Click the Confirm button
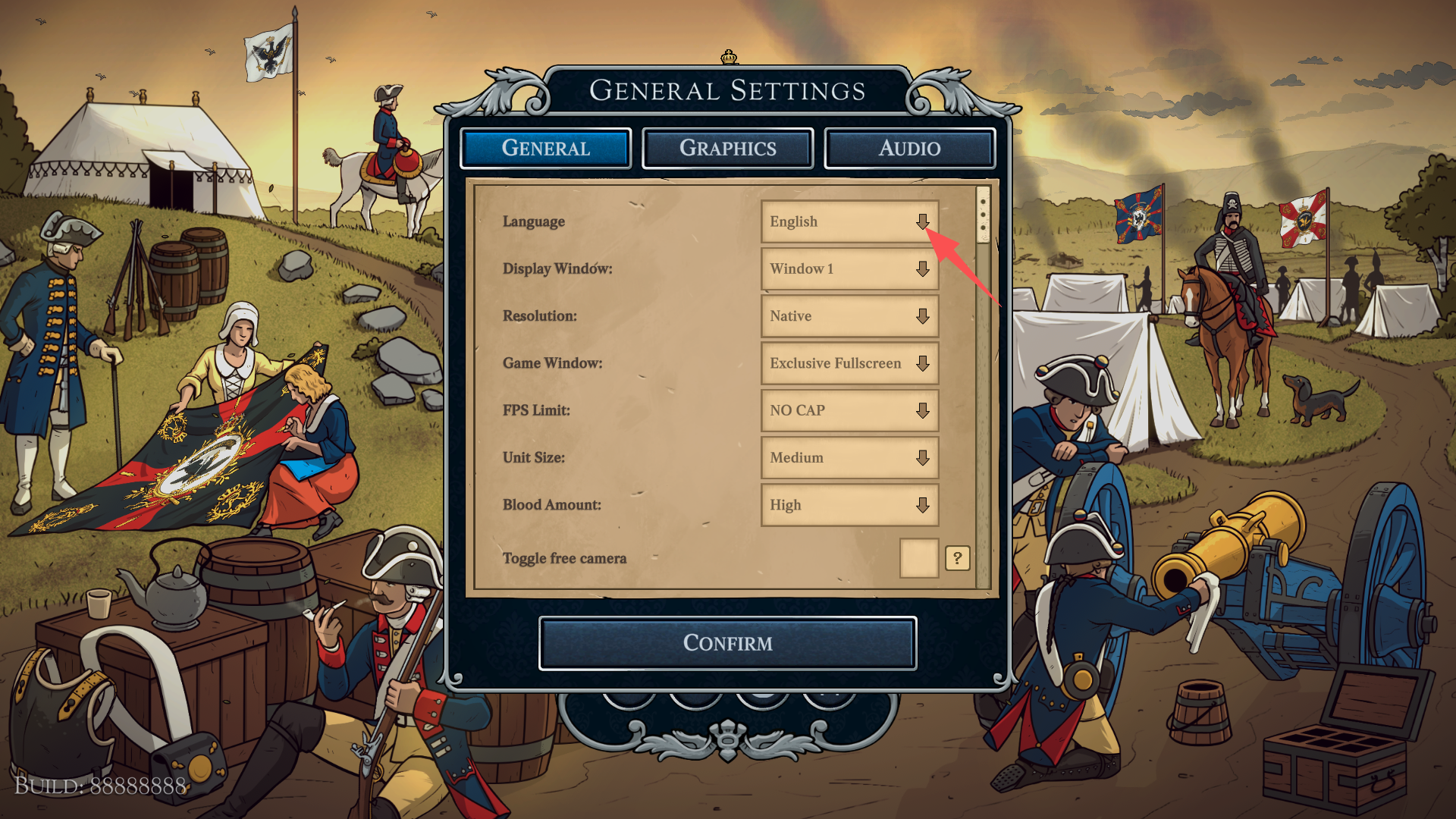 [x=728, y=643]
